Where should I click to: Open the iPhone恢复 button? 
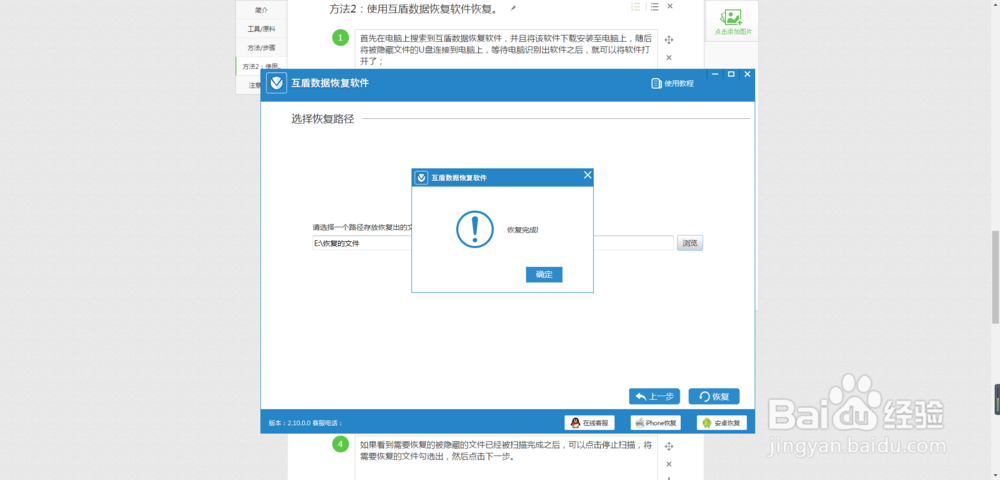coord(656,423)
